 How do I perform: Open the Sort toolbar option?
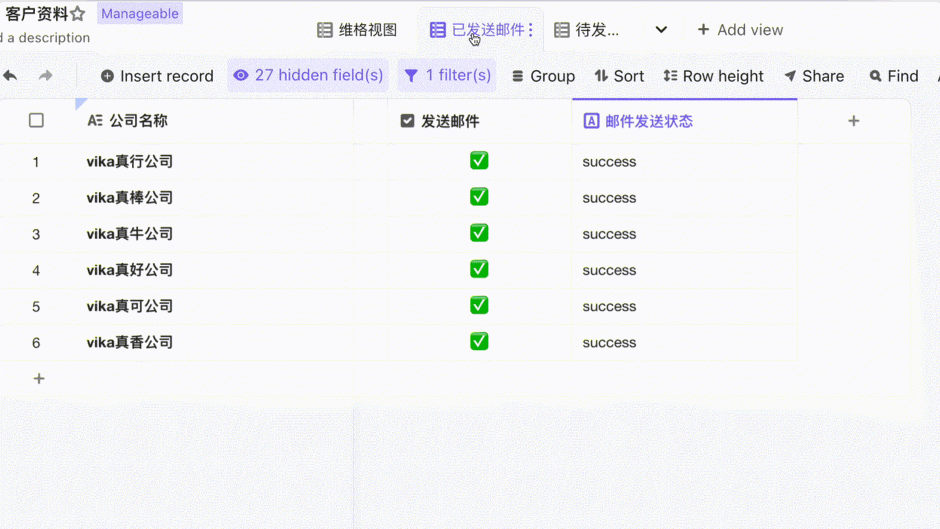[619, 76]
